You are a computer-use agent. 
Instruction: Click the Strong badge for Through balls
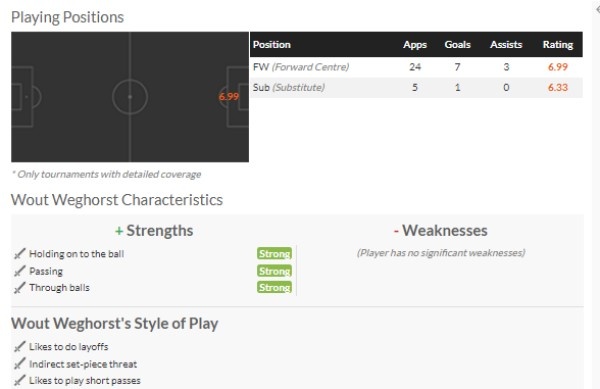click(274, 287)
